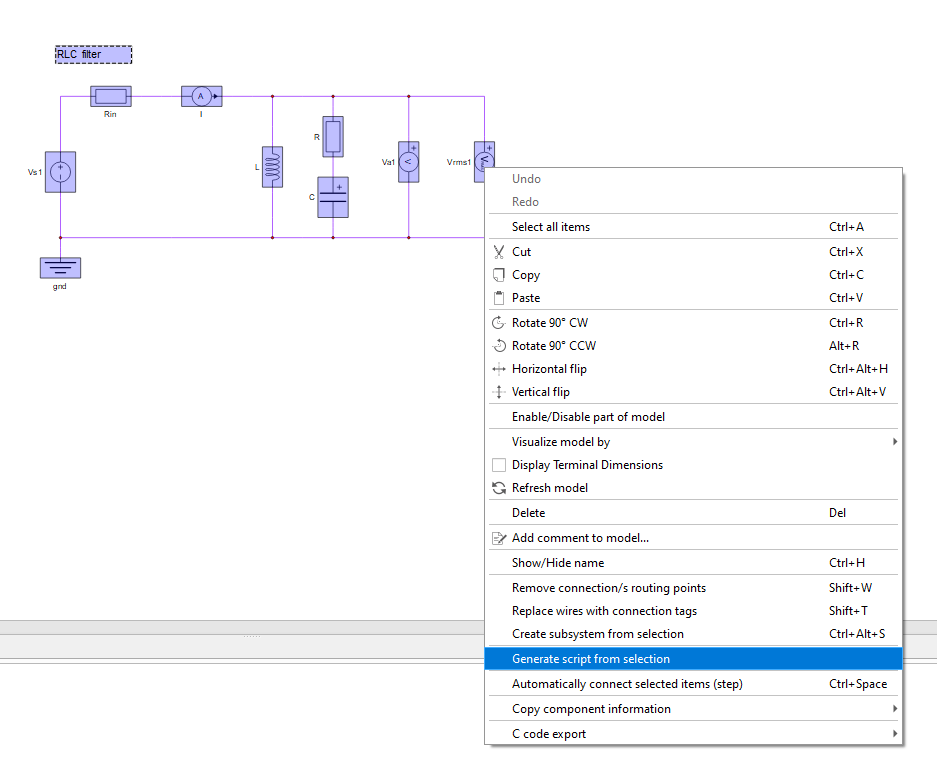Viewport: 937px width, 777px height.
Task: Select the ammeter component labeled I
Action: (x=201, y=96)
